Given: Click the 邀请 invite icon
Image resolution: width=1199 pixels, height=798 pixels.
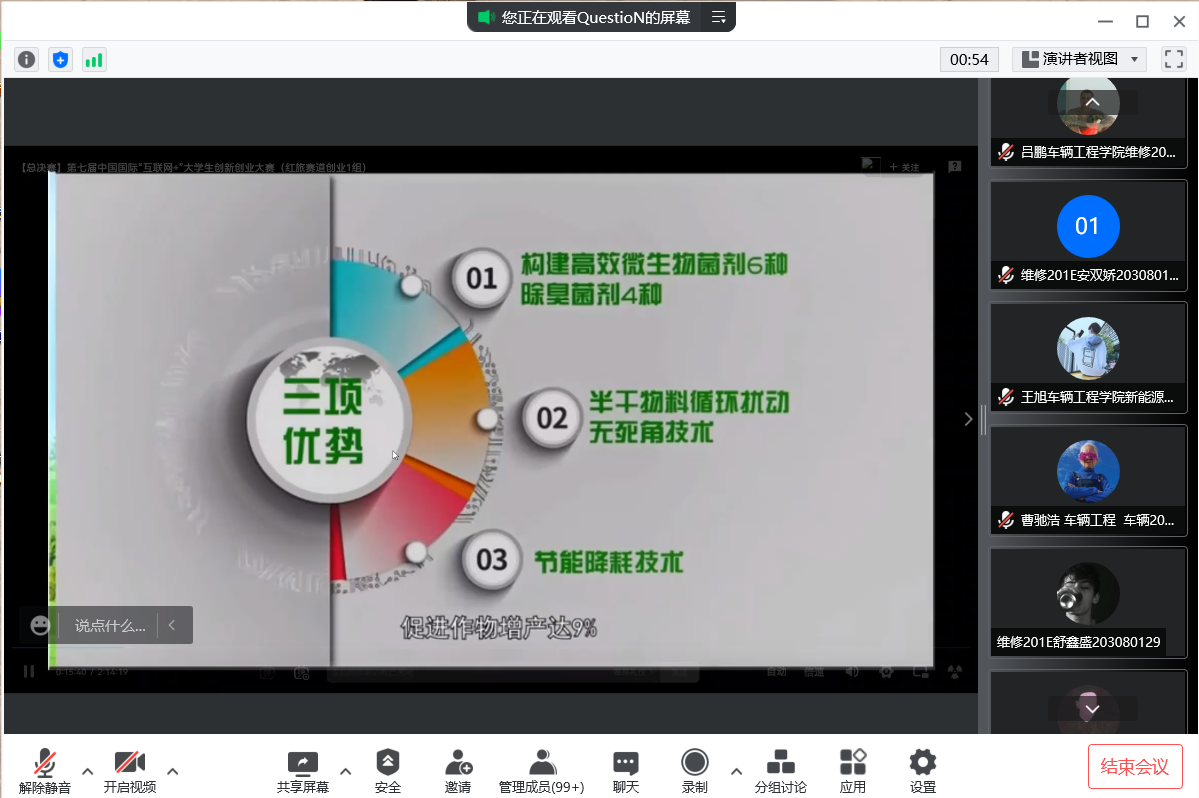Looking at the screenshot, I should click(x=458, y=771).
